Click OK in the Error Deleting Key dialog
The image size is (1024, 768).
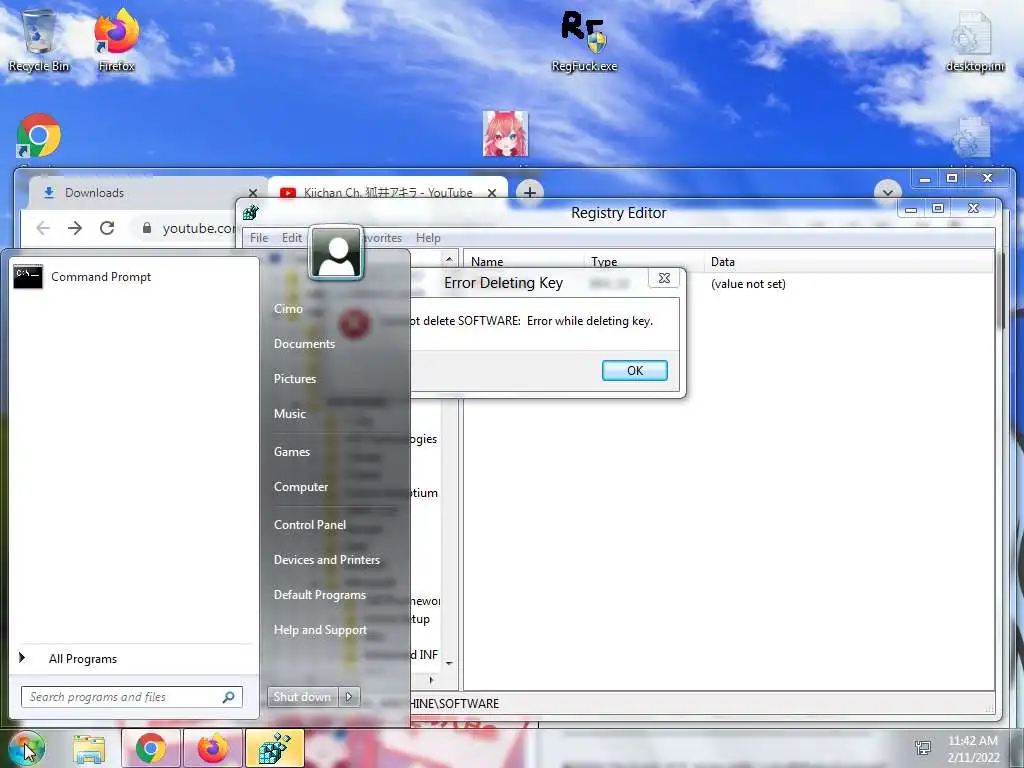coord(635,370)
